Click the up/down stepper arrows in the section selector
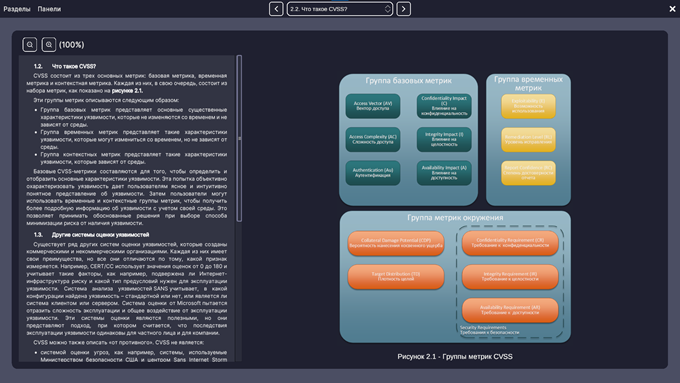Screen dimensions: 680x383 [387, 9]
